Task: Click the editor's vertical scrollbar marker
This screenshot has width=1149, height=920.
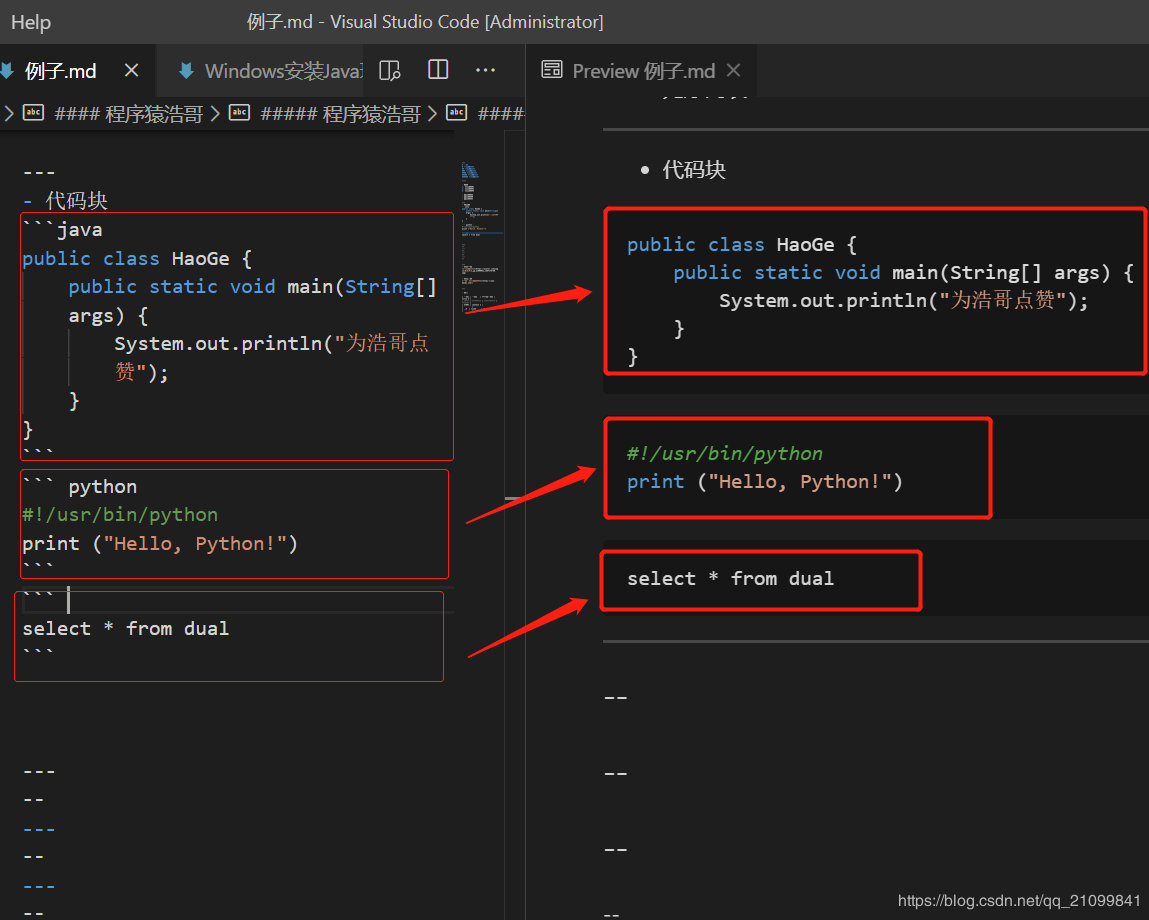Action: click(514, 497)
